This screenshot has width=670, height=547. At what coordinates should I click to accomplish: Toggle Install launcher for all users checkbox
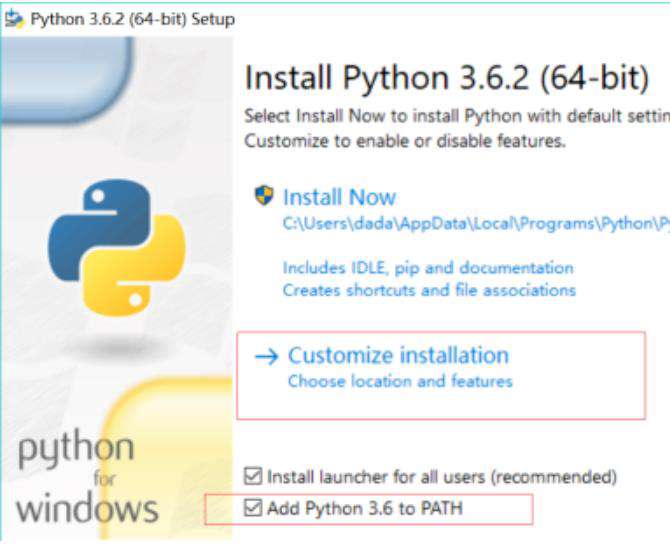(x=253, y=476)
